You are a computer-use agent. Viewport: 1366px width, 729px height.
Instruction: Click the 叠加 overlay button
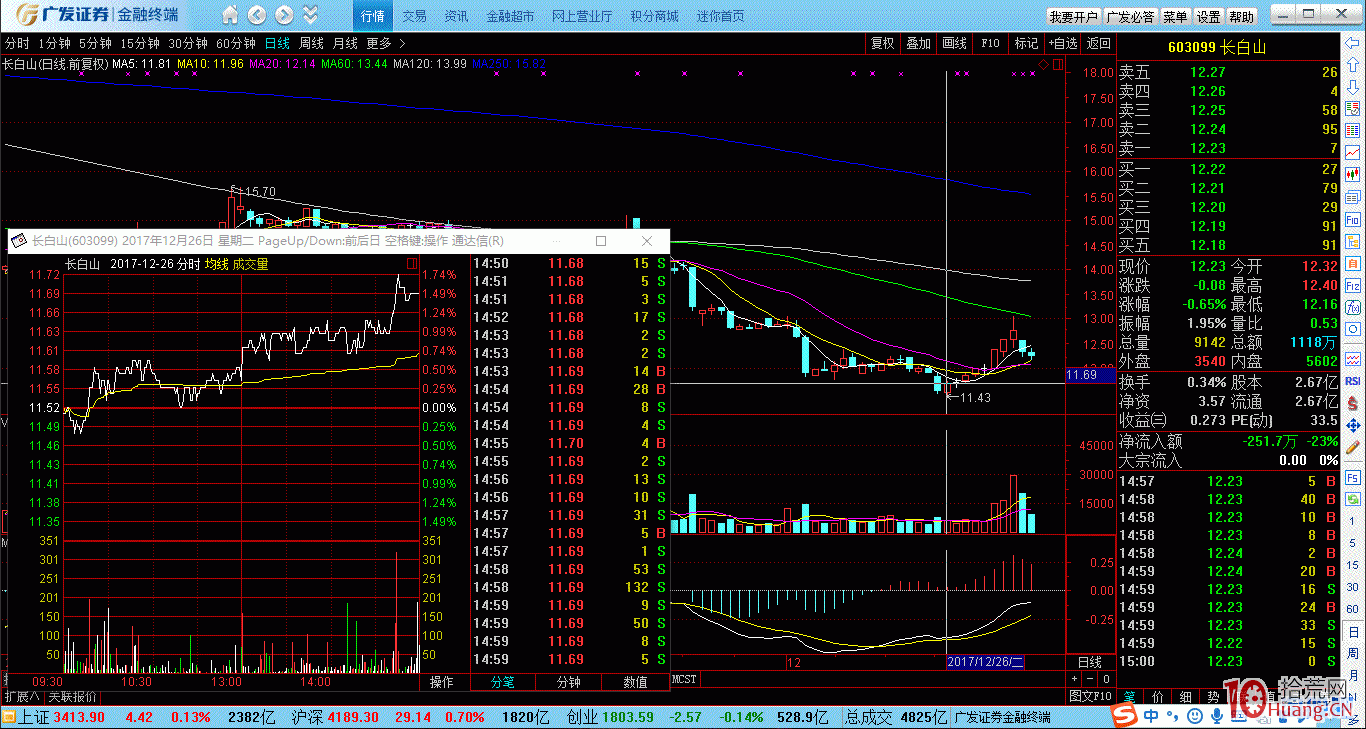tap(919, 44)
